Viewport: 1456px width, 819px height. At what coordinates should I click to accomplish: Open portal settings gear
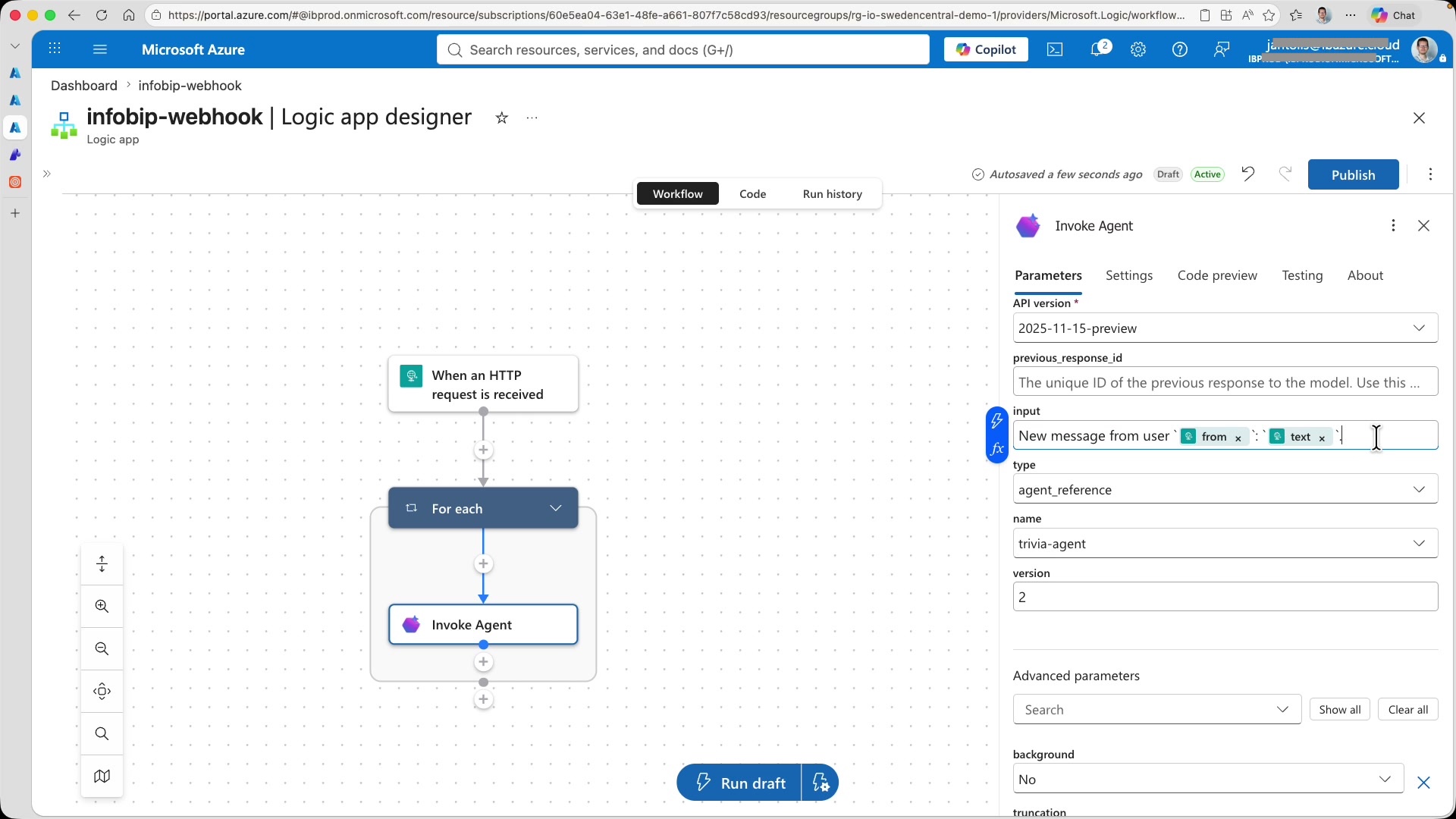(x=1137, y=49)
